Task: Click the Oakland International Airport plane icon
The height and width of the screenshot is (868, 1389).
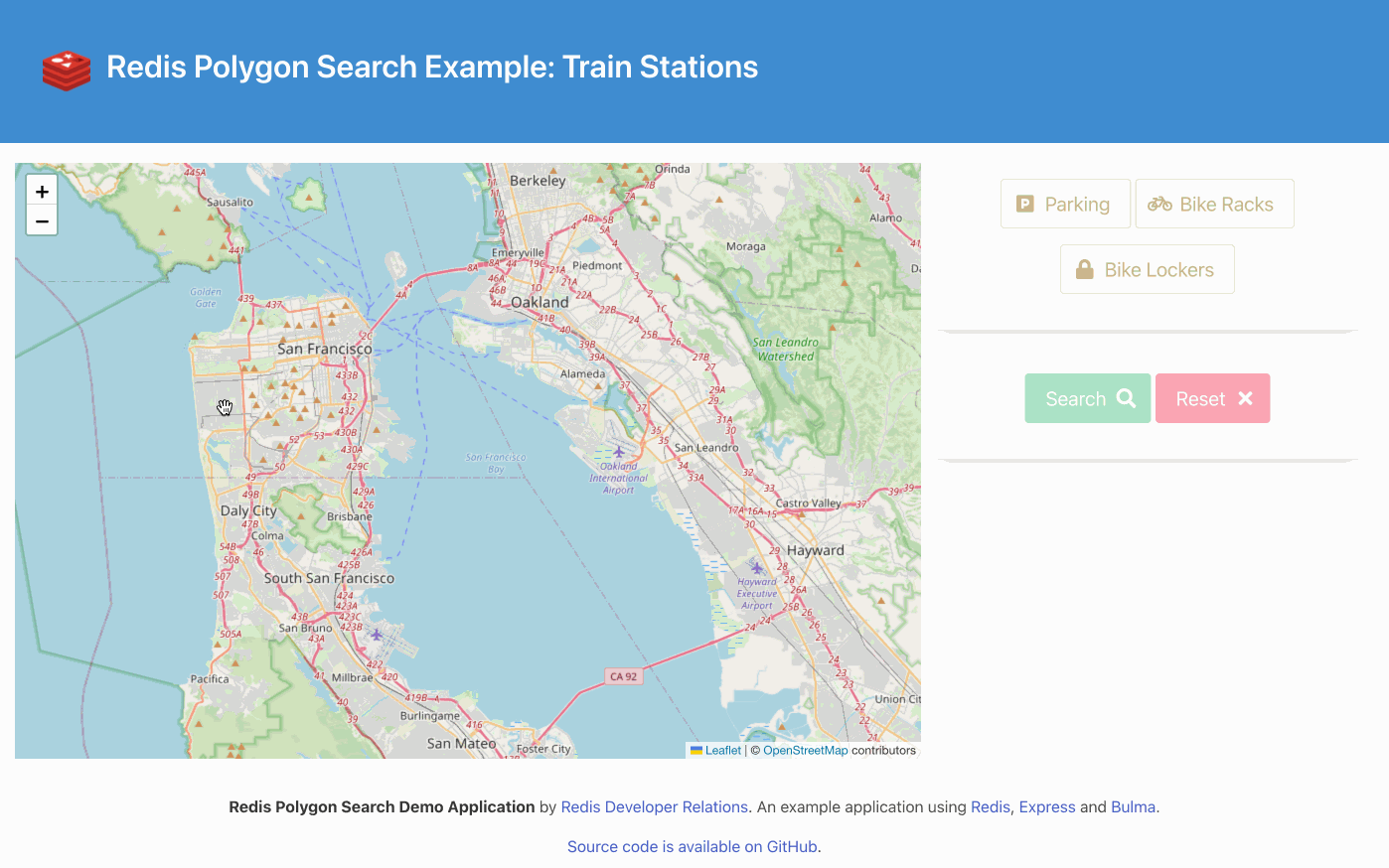Action: click(x=619, y=452)
